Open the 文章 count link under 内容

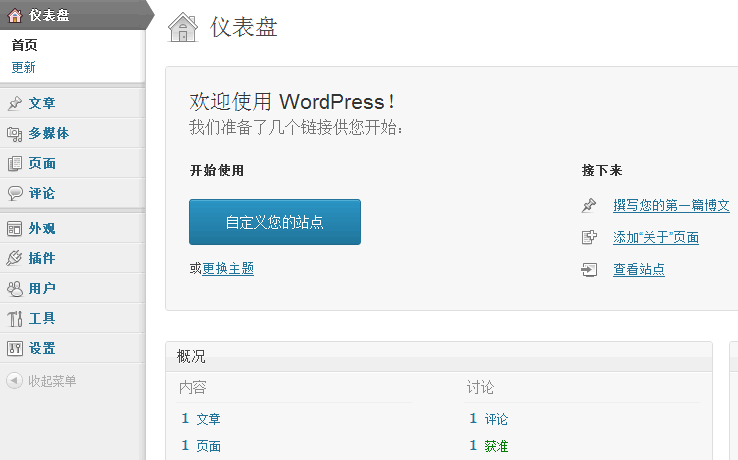tap(209, 419)
